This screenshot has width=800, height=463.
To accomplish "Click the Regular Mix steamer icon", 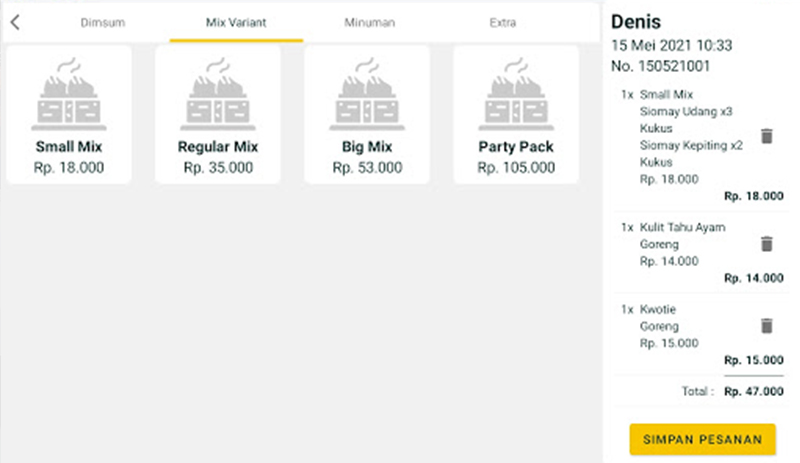I will coord(217,93).
